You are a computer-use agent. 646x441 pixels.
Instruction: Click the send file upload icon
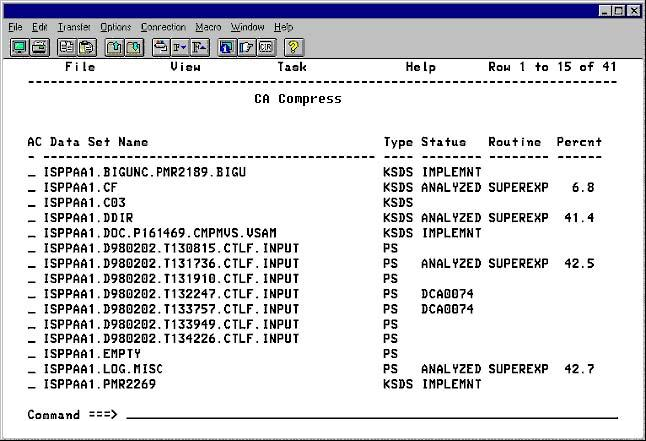[114, 47]
